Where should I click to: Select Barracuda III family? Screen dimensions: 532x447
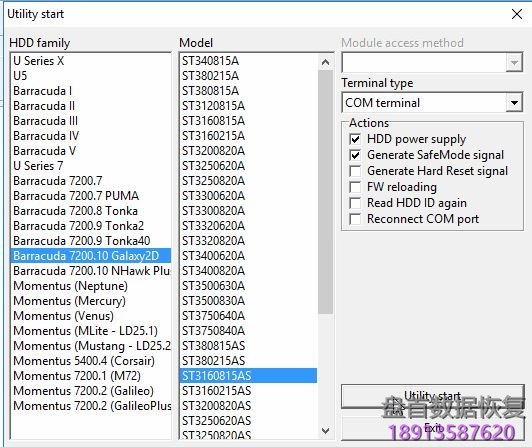91,121
